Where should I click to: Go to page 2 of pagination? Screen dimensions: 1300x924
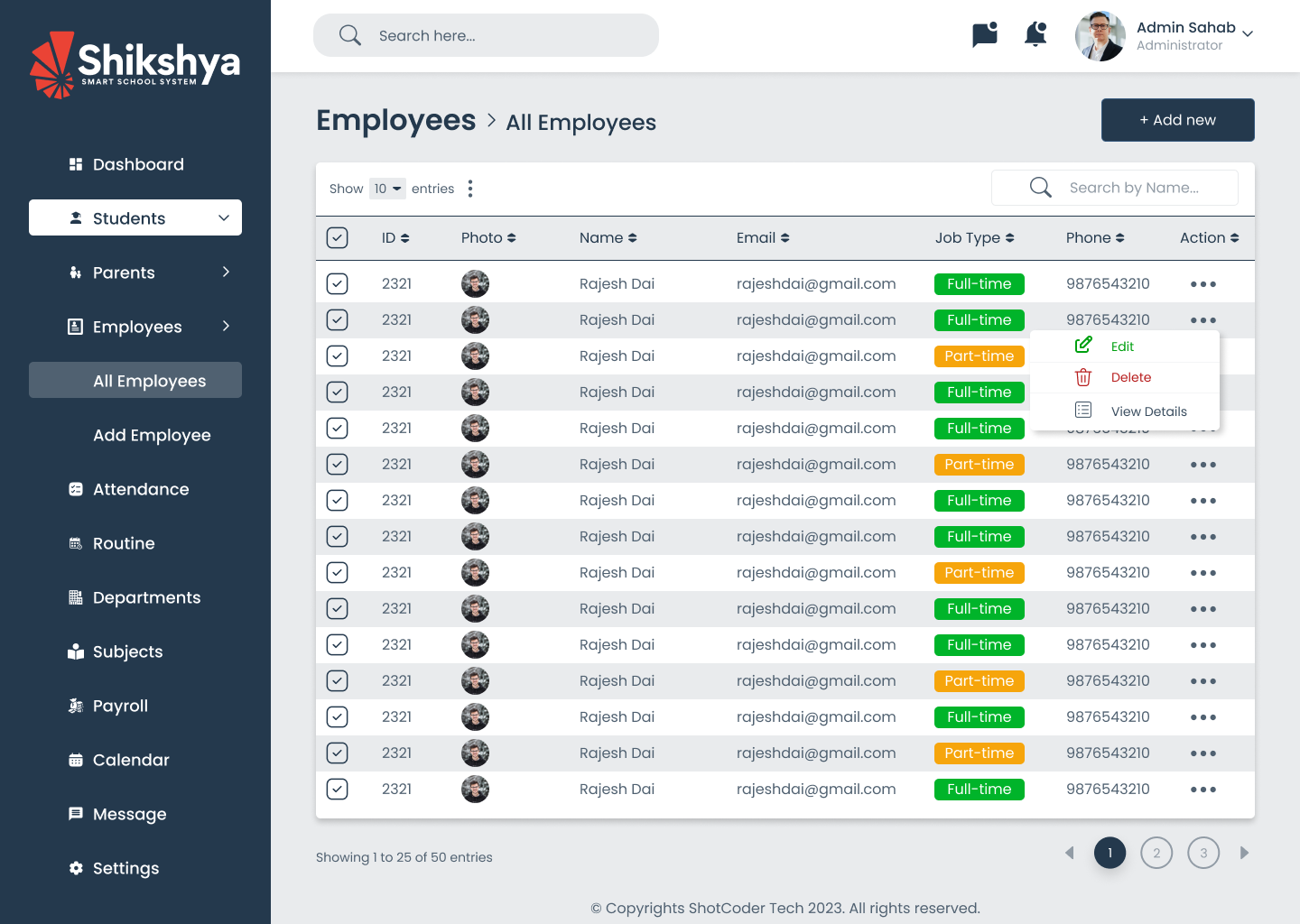point(1156,853)
